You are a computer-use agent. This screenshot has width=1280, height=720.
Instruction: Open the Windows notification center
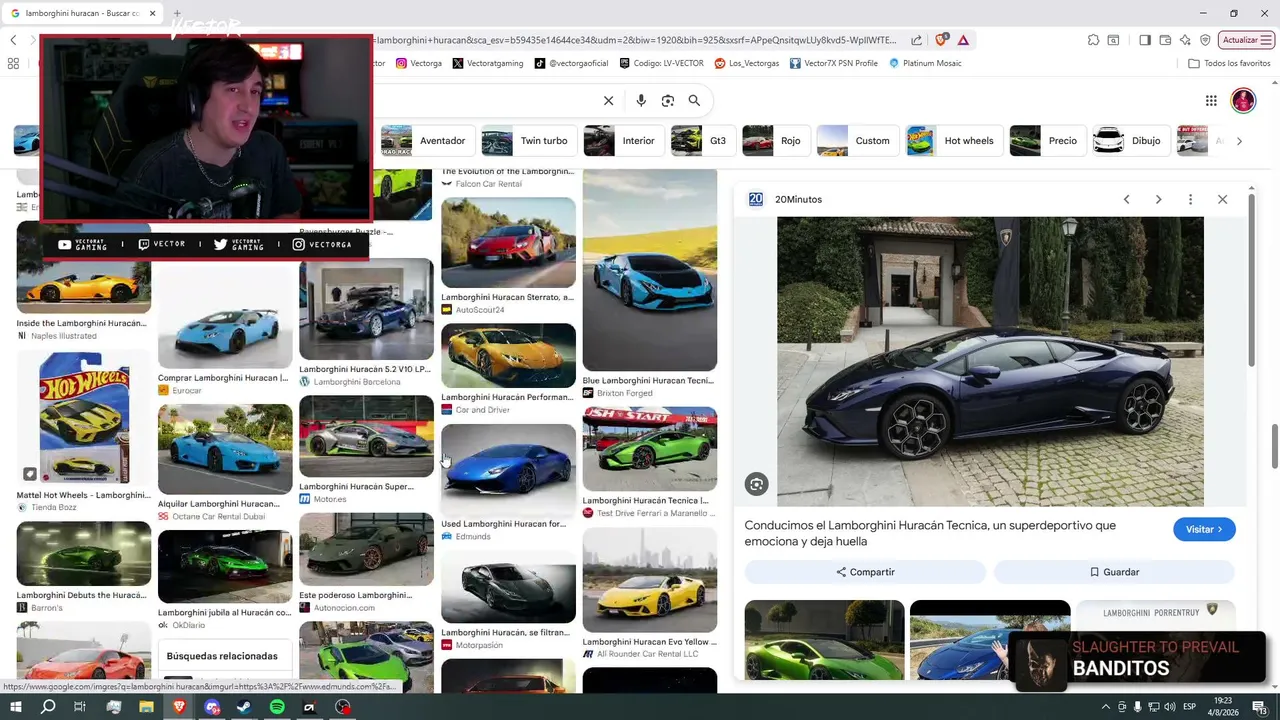pos(1262,707)
